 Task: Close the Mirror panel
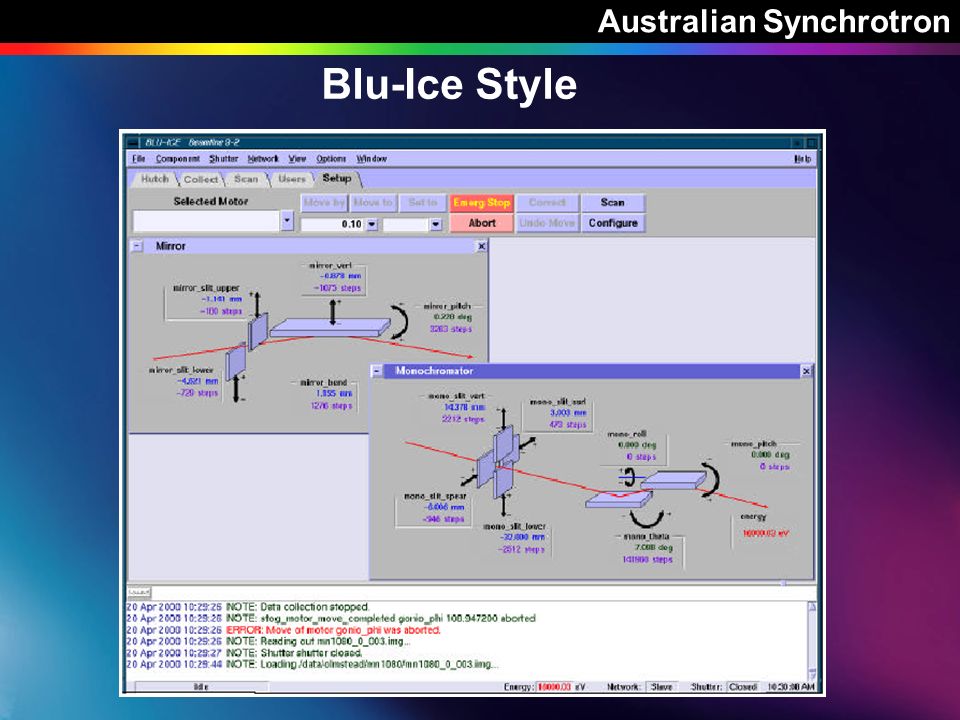[x=482, y=246]
